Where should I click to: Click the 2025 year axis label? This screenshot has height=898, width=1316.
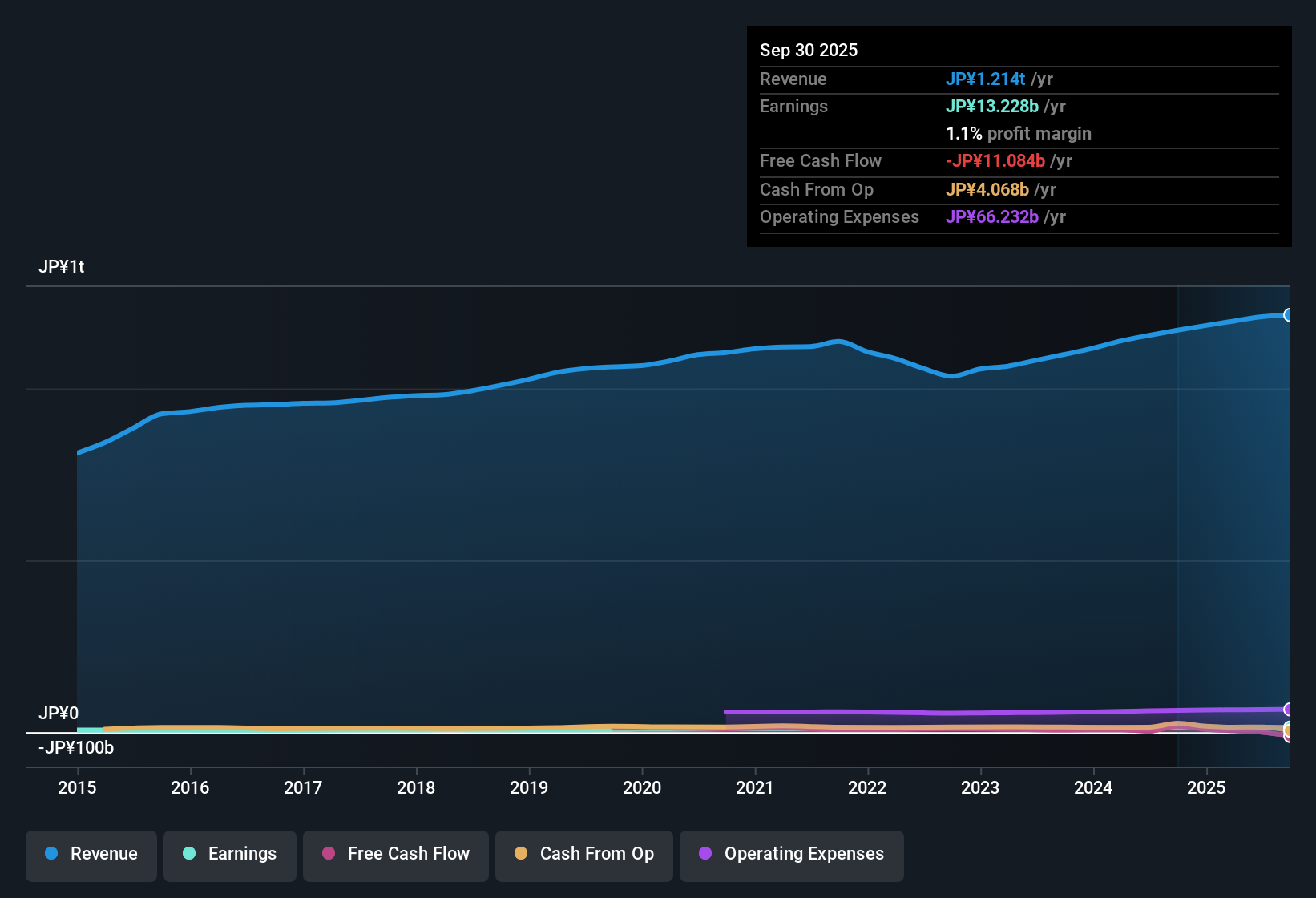tap(1207, 788)
